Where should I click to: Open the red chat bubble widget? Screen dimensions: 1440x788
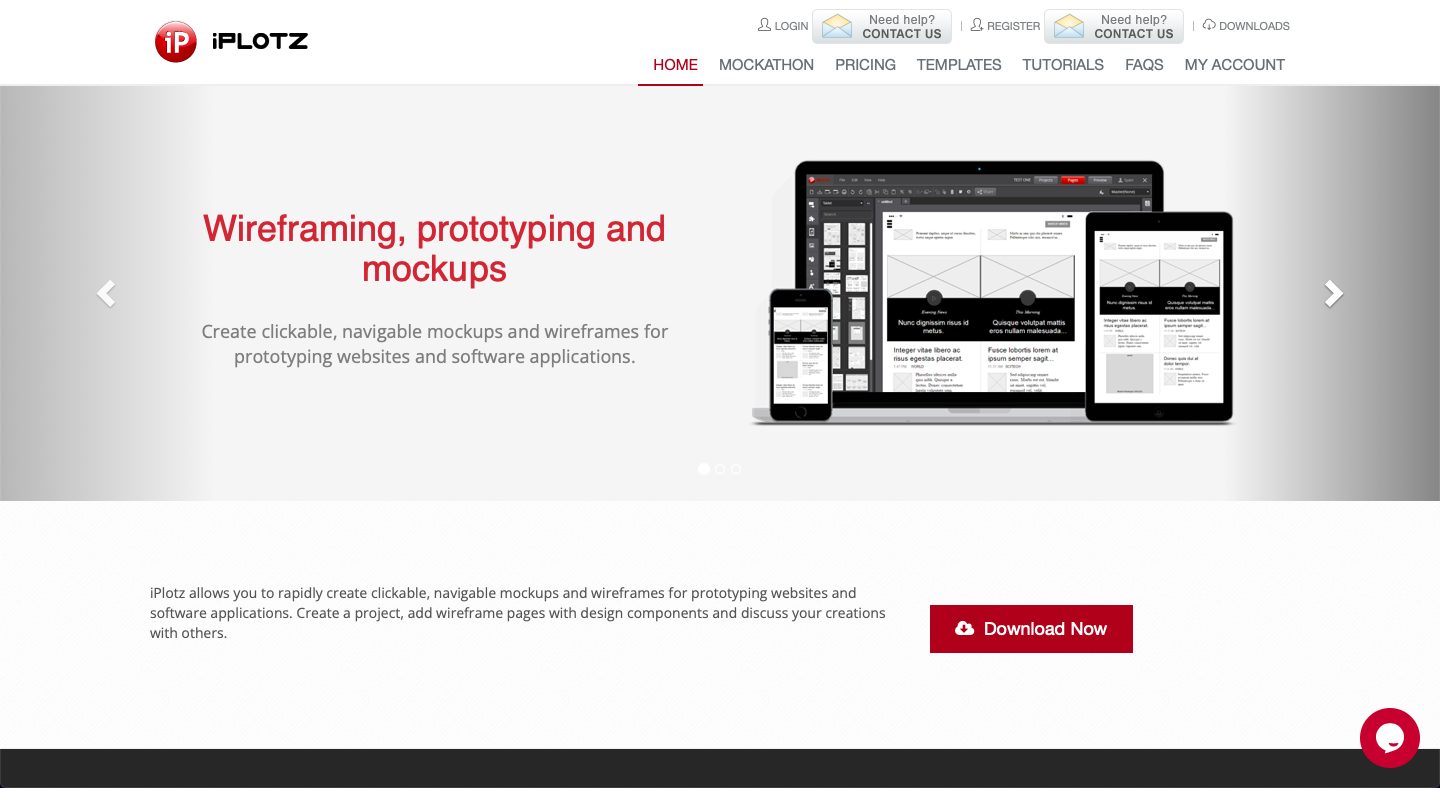click(1390, 738)
